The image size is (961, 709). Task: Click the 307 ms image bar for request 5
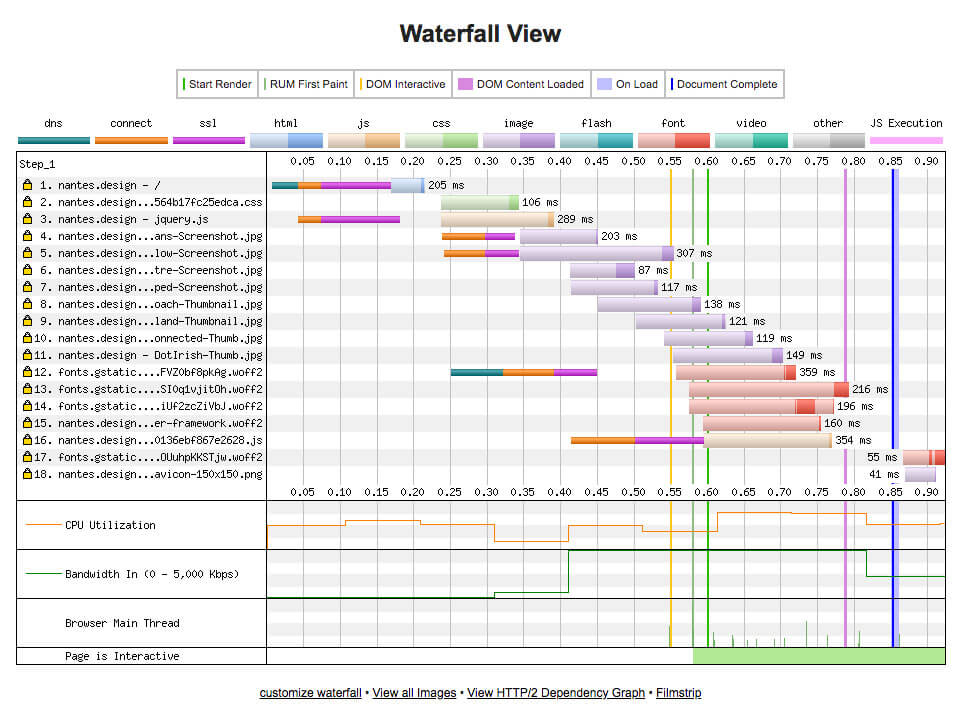(x=596, y=253)
